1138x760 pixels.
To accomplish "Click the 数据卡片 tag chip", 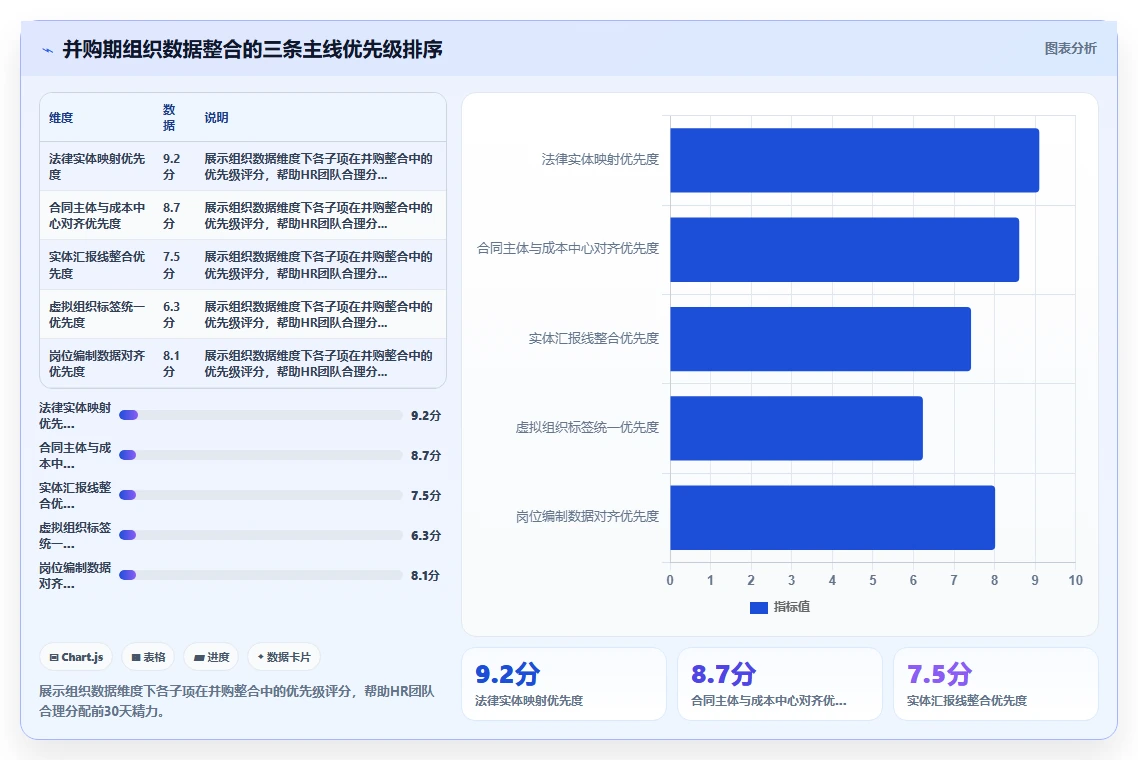I will (284, 657).
